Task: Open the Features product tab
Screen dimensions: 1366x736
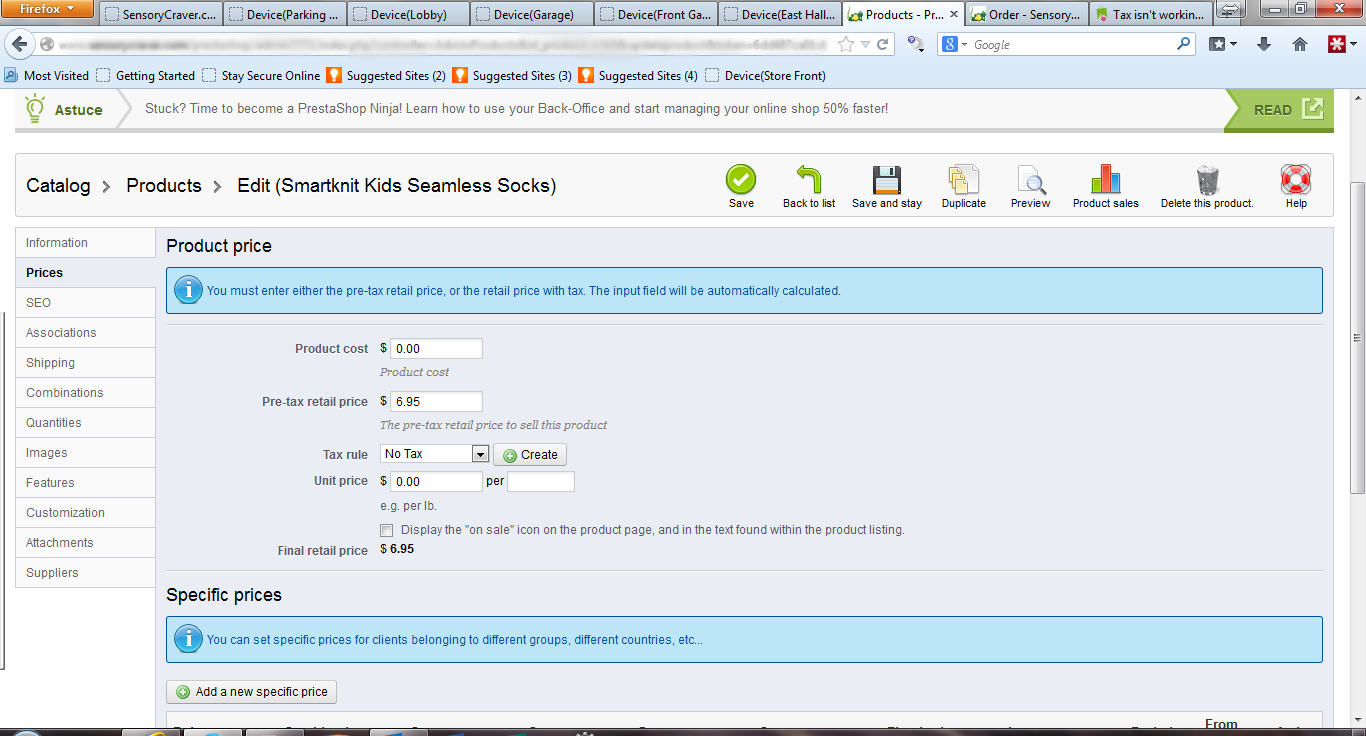Action: [85, 483]
